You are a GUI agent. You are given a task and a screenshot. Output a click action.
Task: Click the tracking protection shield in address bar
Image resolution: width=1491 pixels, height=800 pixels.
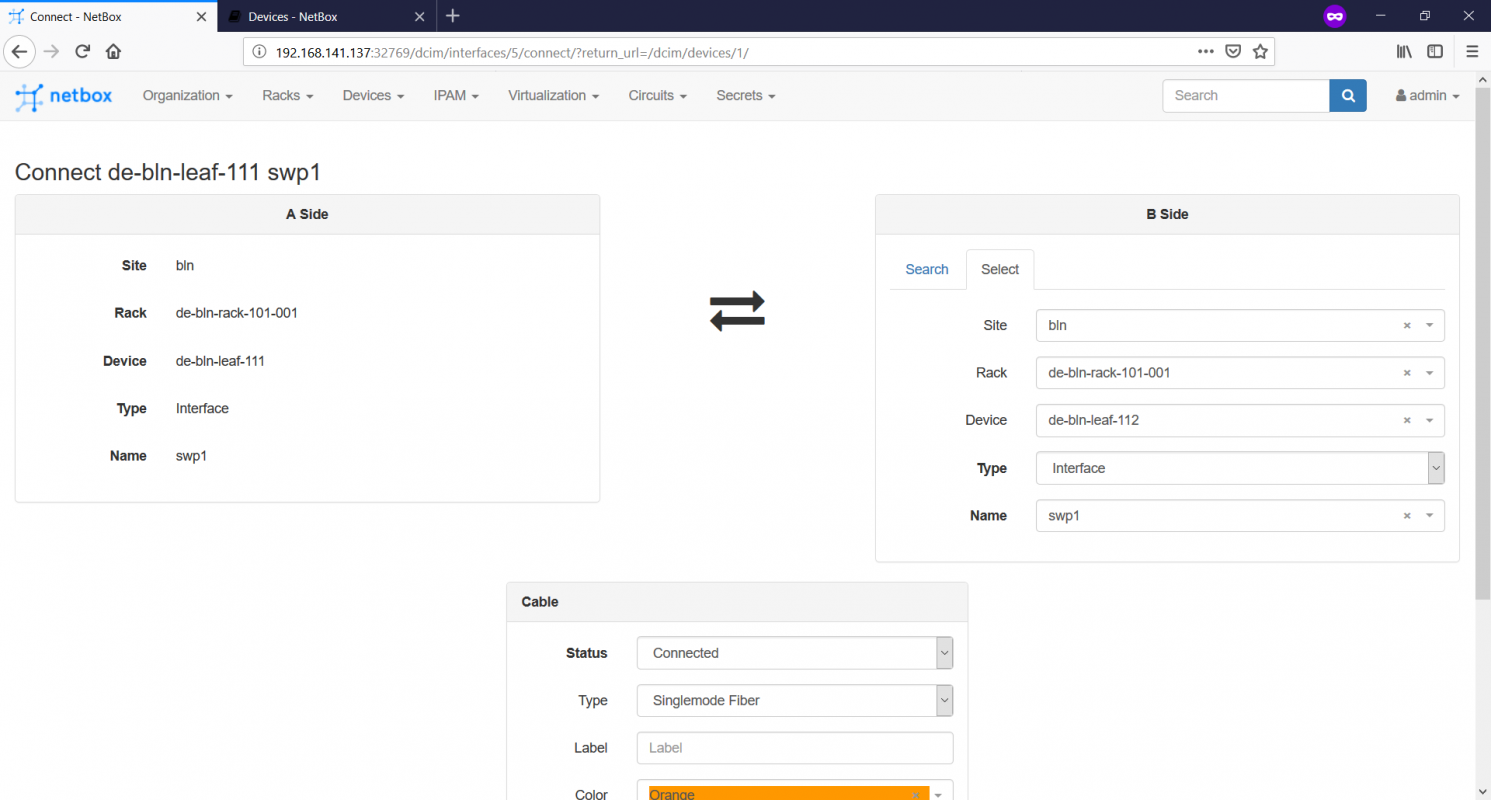click(x=1233, y=51)
